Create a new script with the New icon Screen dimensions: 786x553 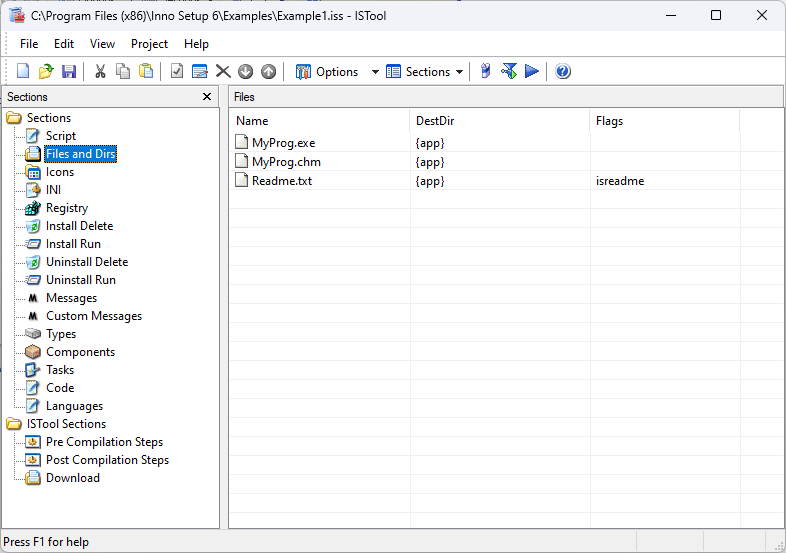click(23, 71)
